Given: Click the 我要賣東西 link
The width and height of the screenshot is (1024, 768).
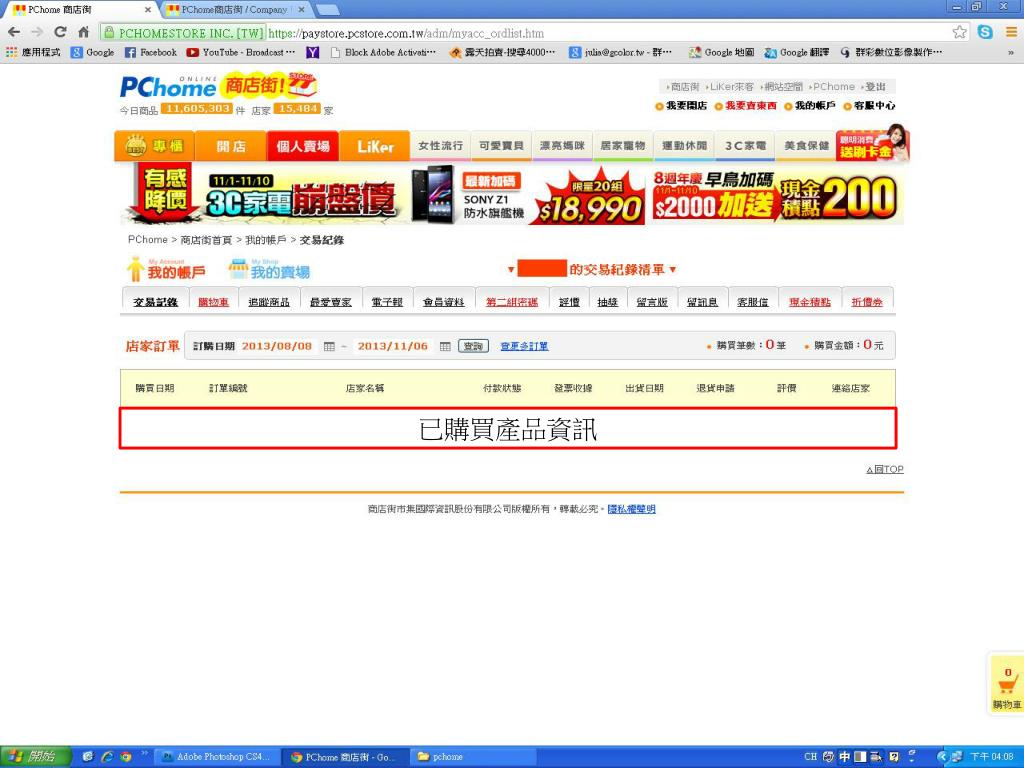Looking at the screenshot, I should pos(751,106).
